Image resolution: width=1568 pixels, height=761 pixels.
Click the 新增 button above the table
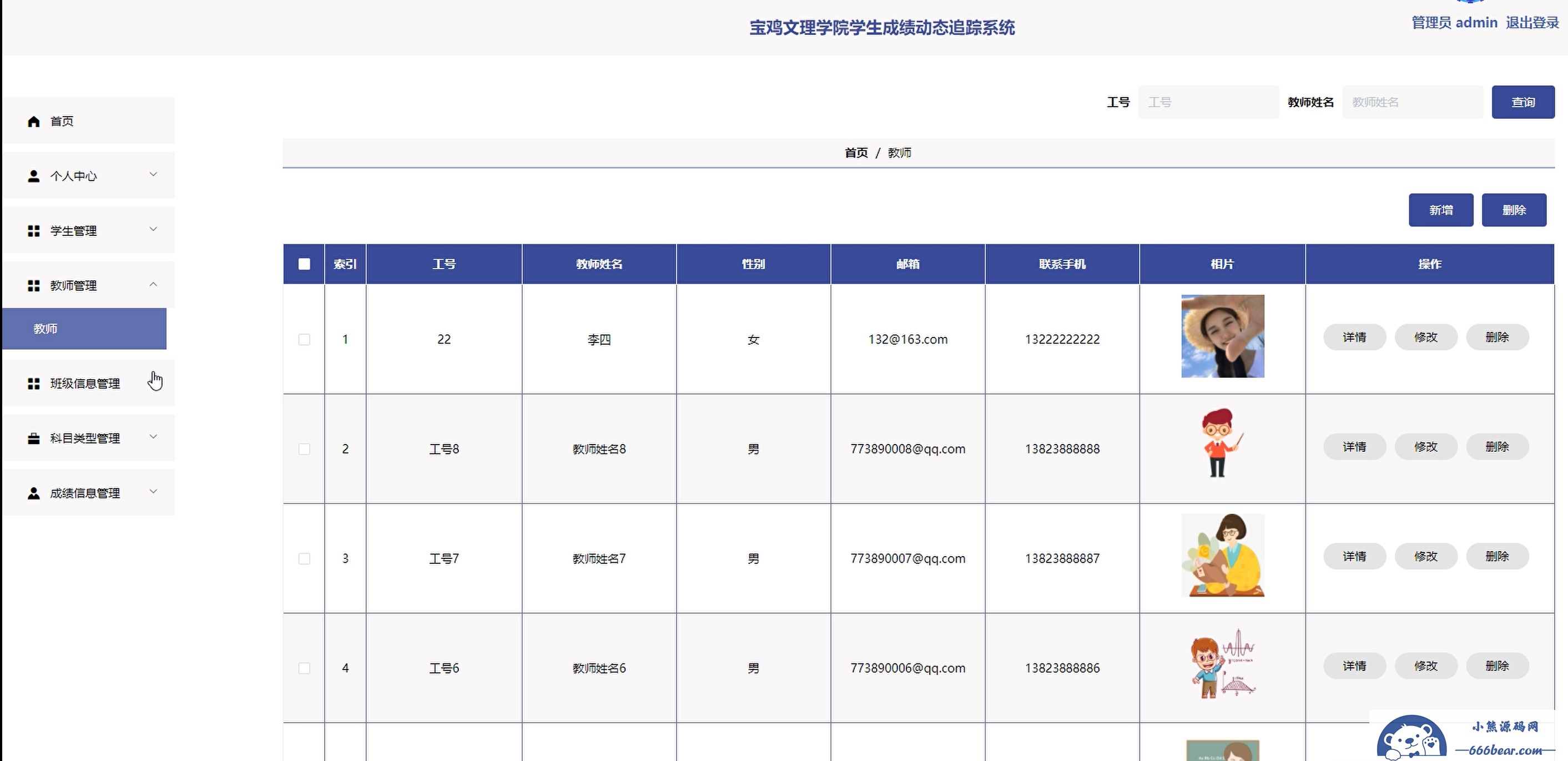pos(1441,210)
